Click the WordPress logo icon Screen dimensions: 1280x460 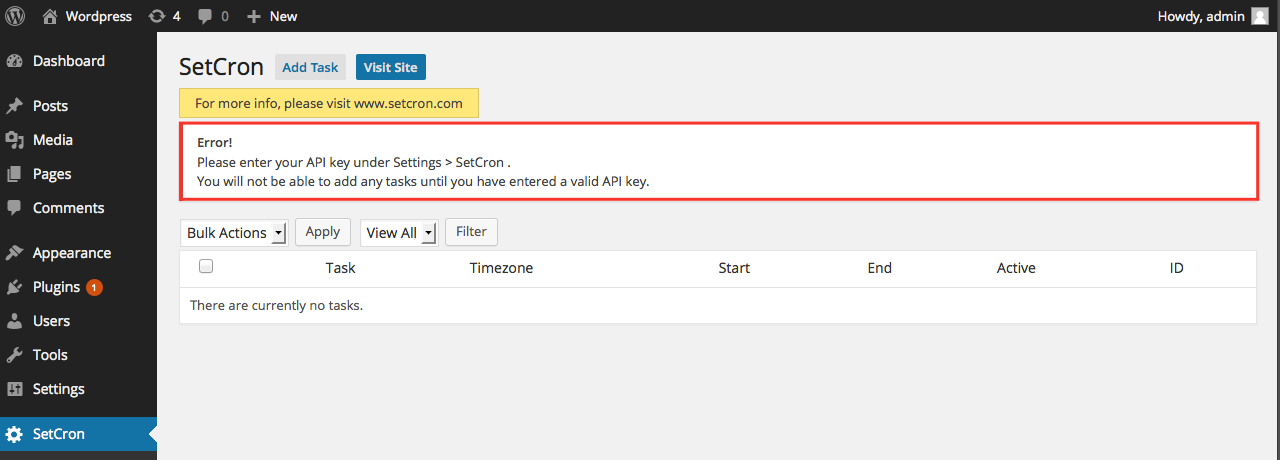(x=15, y=16)
